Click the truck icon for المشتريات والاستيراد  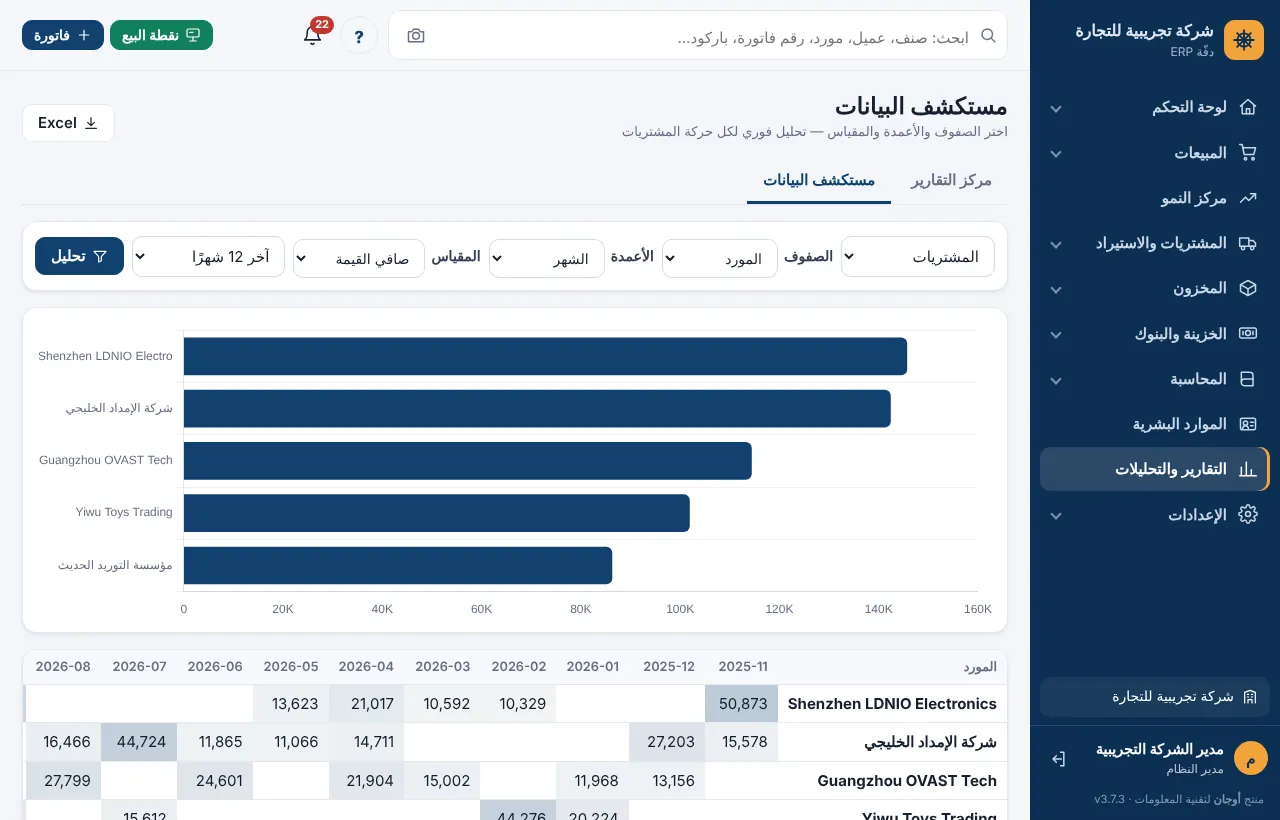[1247, 243]
